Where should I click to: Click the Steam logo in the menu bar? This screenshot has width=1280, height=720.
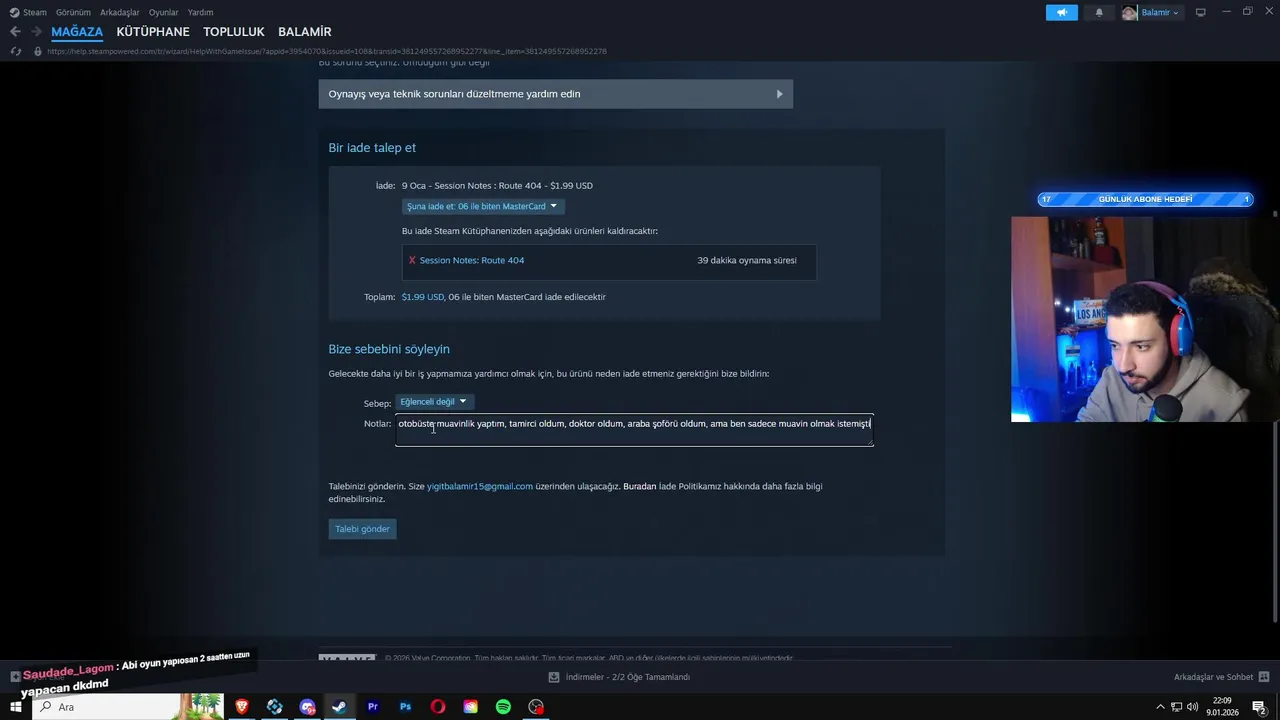click(15, 12)
